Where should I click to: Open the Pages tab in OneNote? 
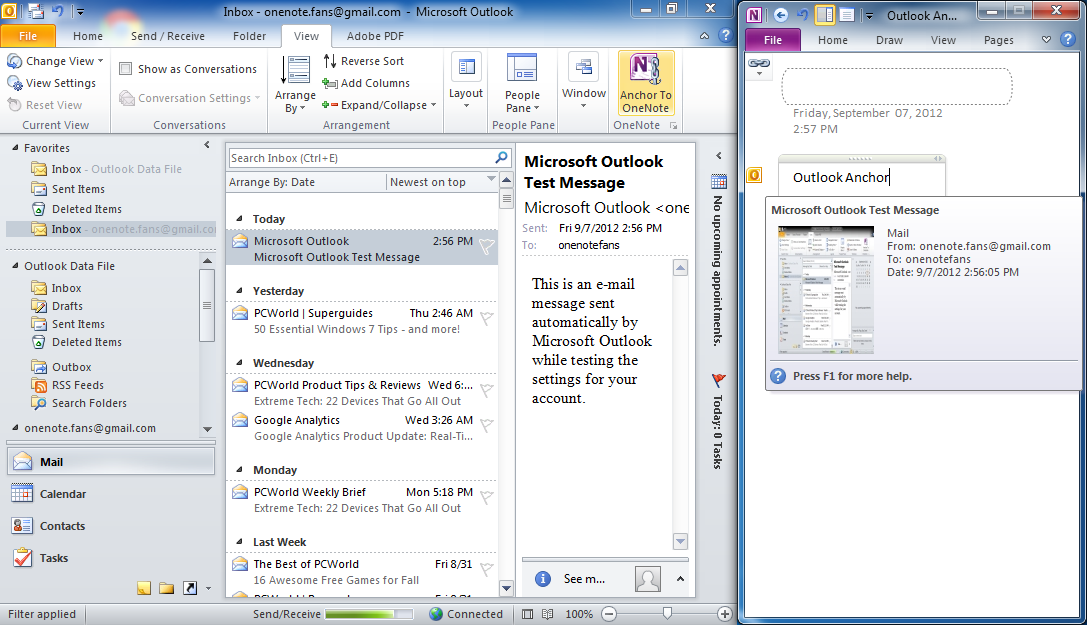coord(998,40)
